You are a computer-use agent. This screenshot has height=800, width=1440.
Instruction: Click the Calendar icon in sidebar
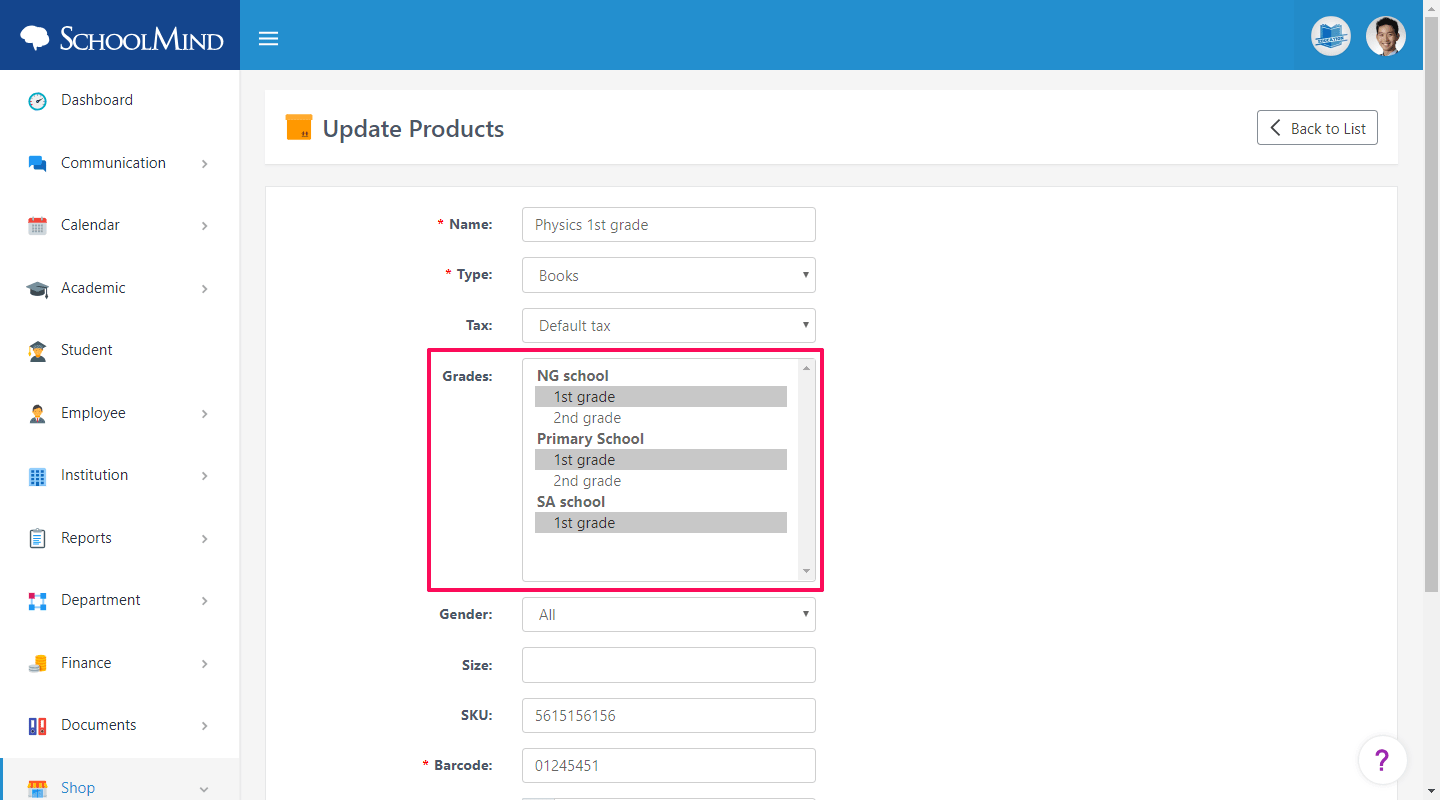click(37, 226)
